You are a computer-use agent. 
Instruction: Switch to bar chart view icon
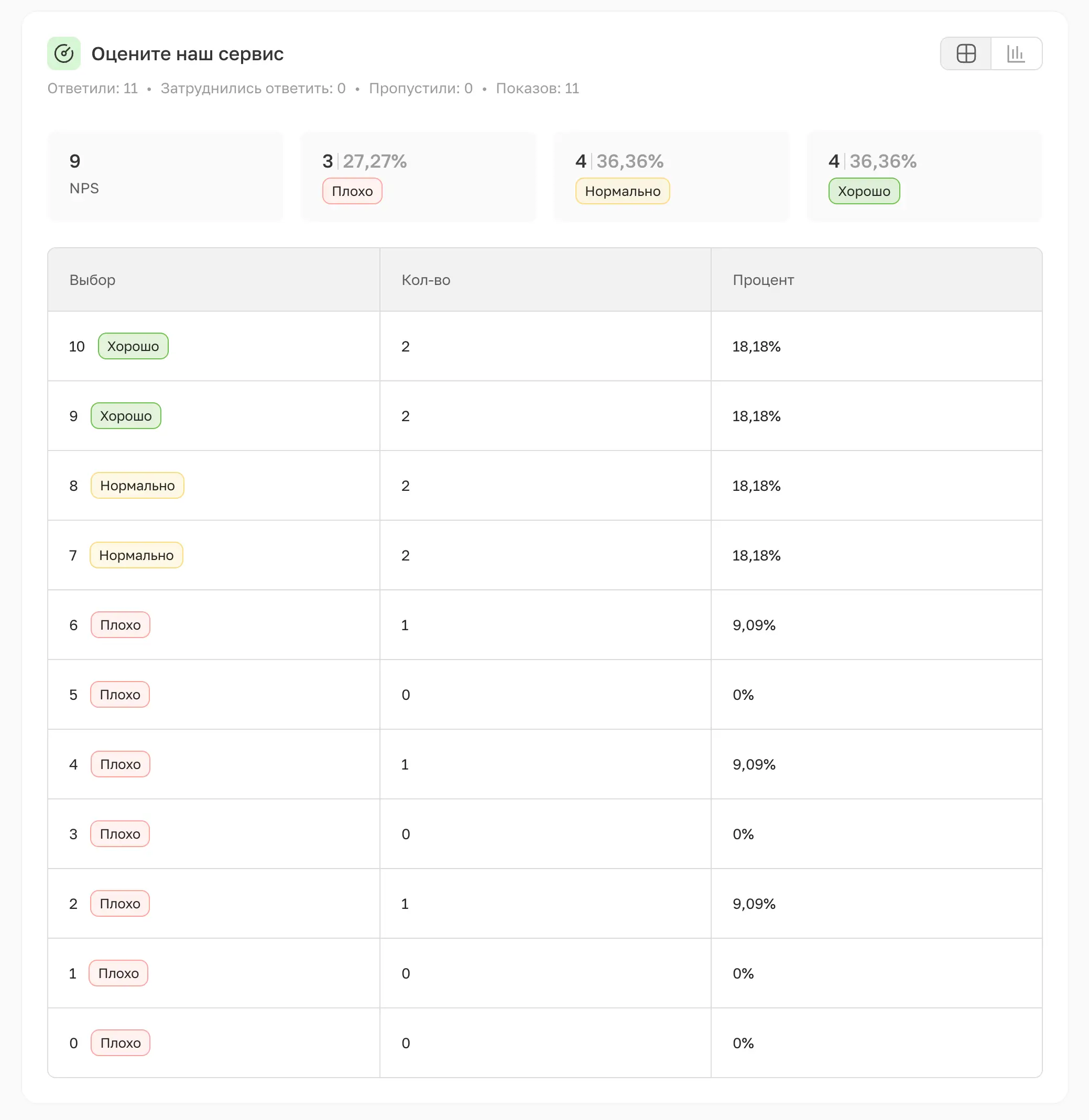[1016, 54]
